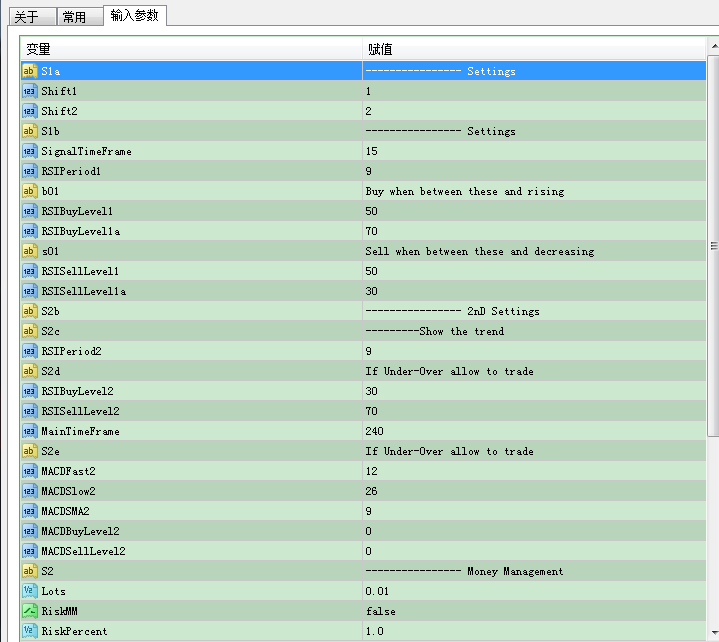
Task: Select the MACDSMA2 variable name
Action: [x=66, y=511]
